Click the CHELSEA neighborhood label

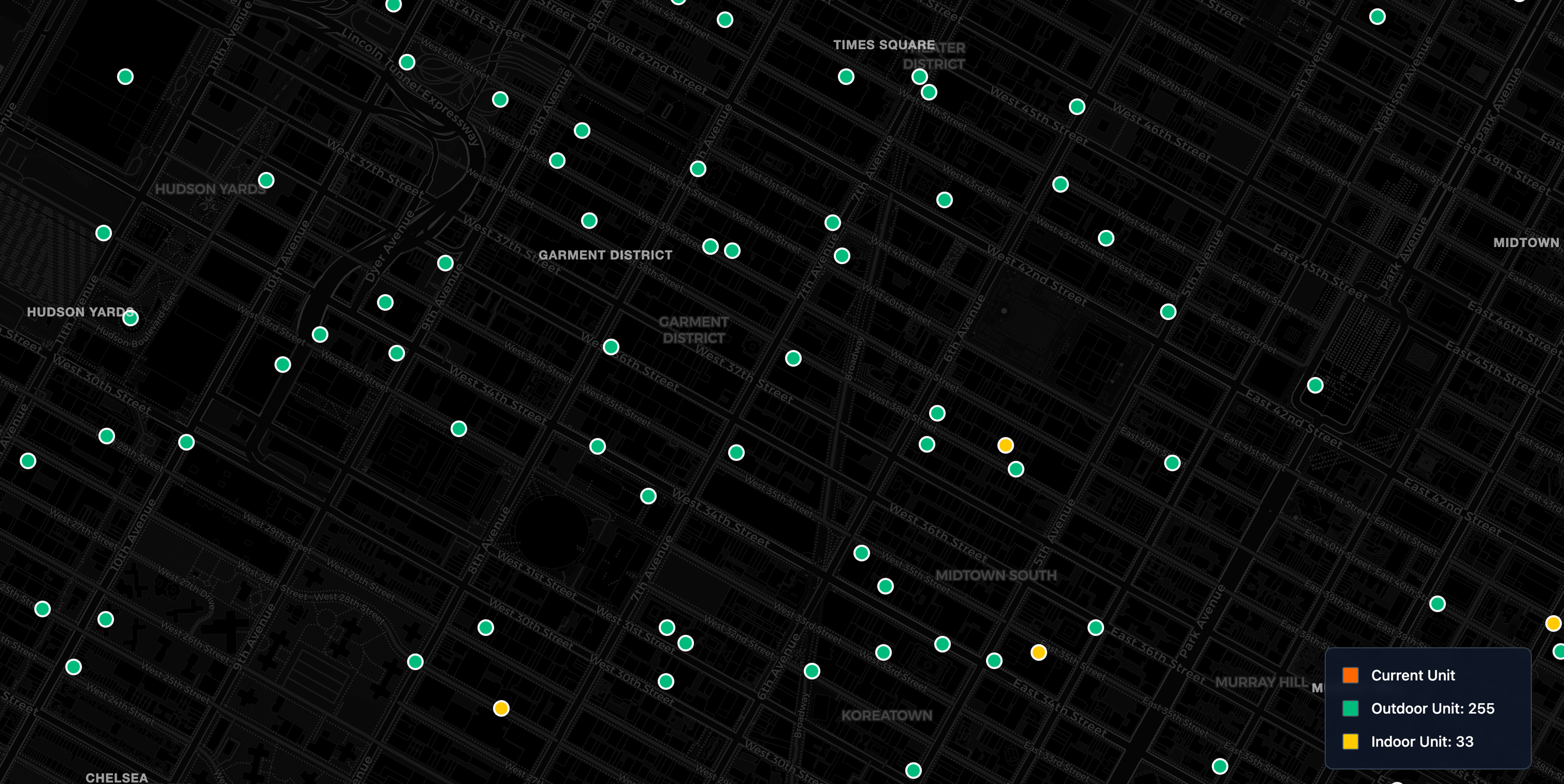(116, 777)
